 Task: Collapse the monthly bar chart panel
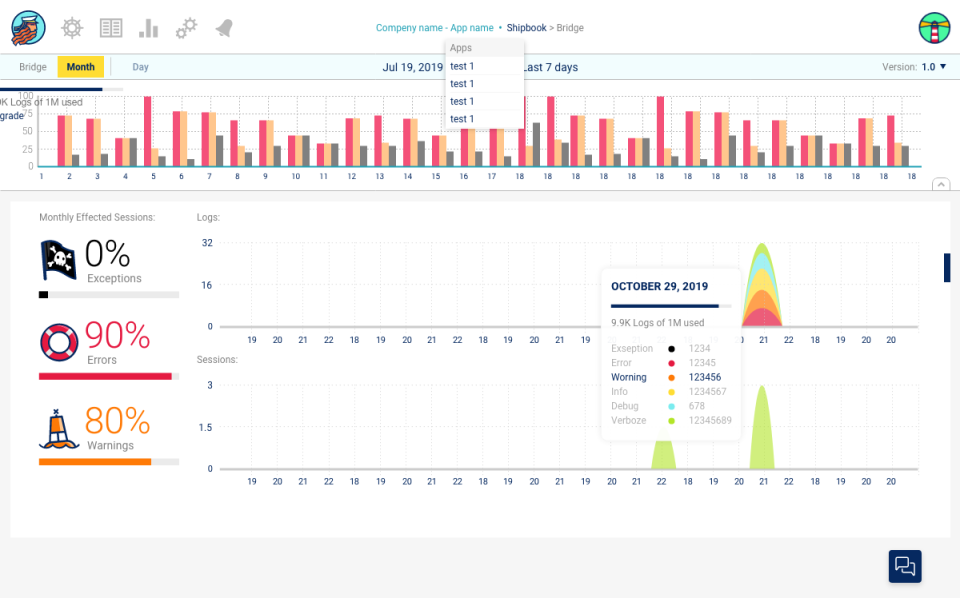[x=941, y=184]
